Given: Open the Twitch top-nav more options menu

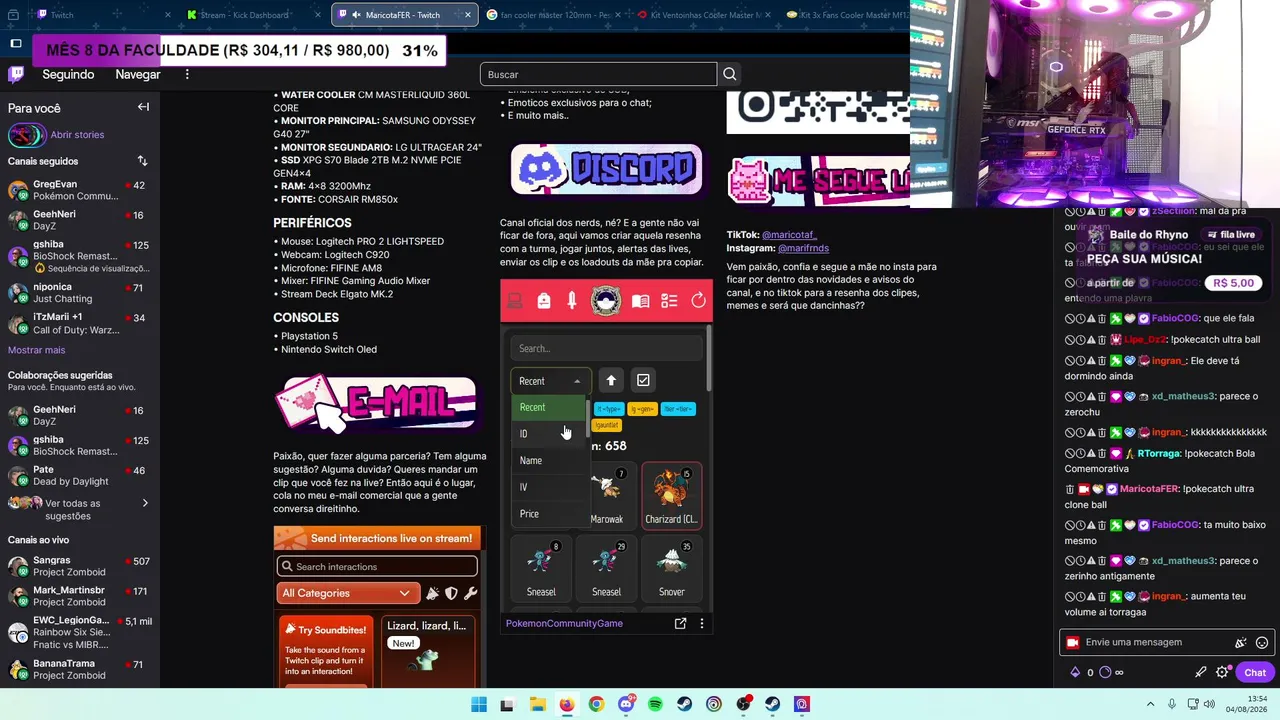Looking at the screenshot, I should [x=187, y=74].
